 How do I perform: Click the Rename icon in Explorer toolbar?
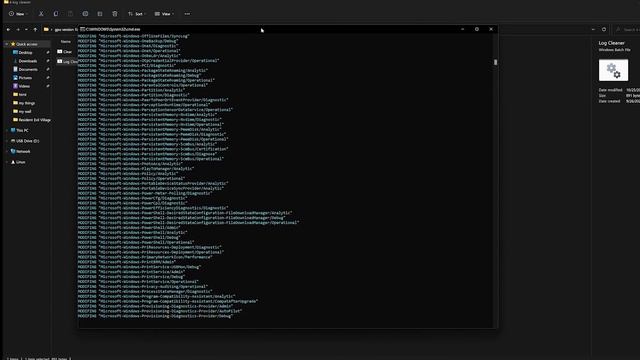click(x=85, y=14)
